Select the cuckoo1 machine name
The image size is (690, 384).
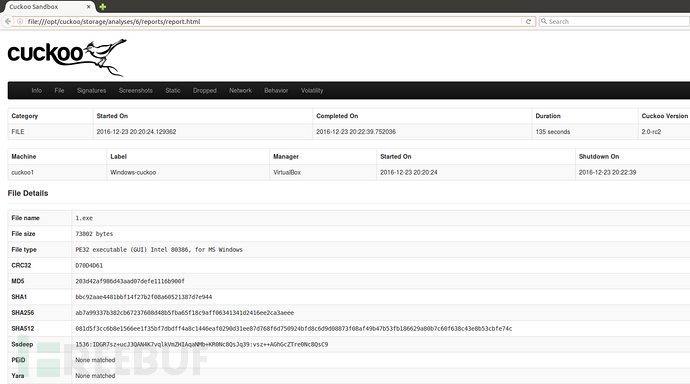[22, 172]
